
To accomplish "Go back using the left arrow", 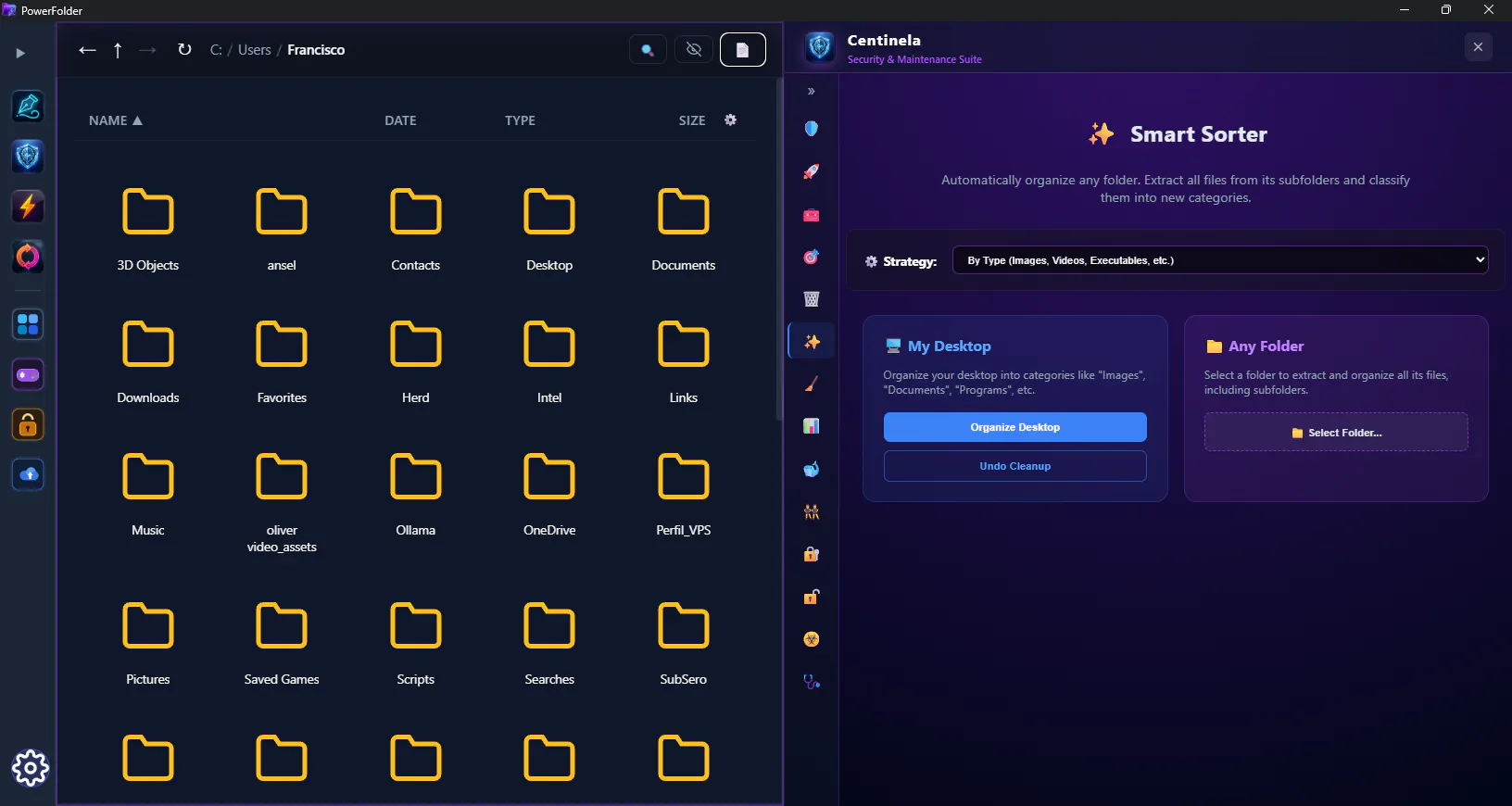I will [x=87, y=50].
